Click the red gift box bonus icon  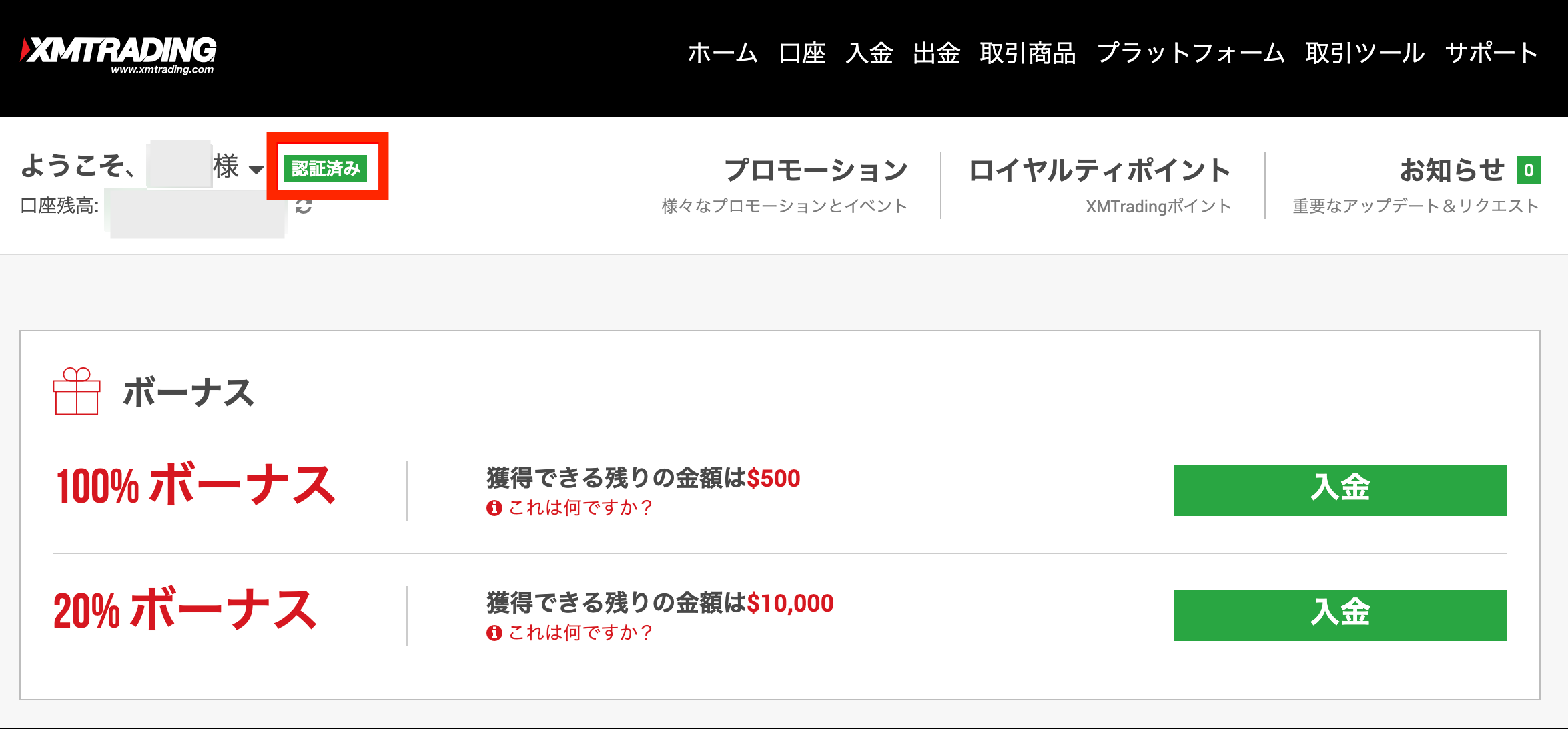(77, 391)
